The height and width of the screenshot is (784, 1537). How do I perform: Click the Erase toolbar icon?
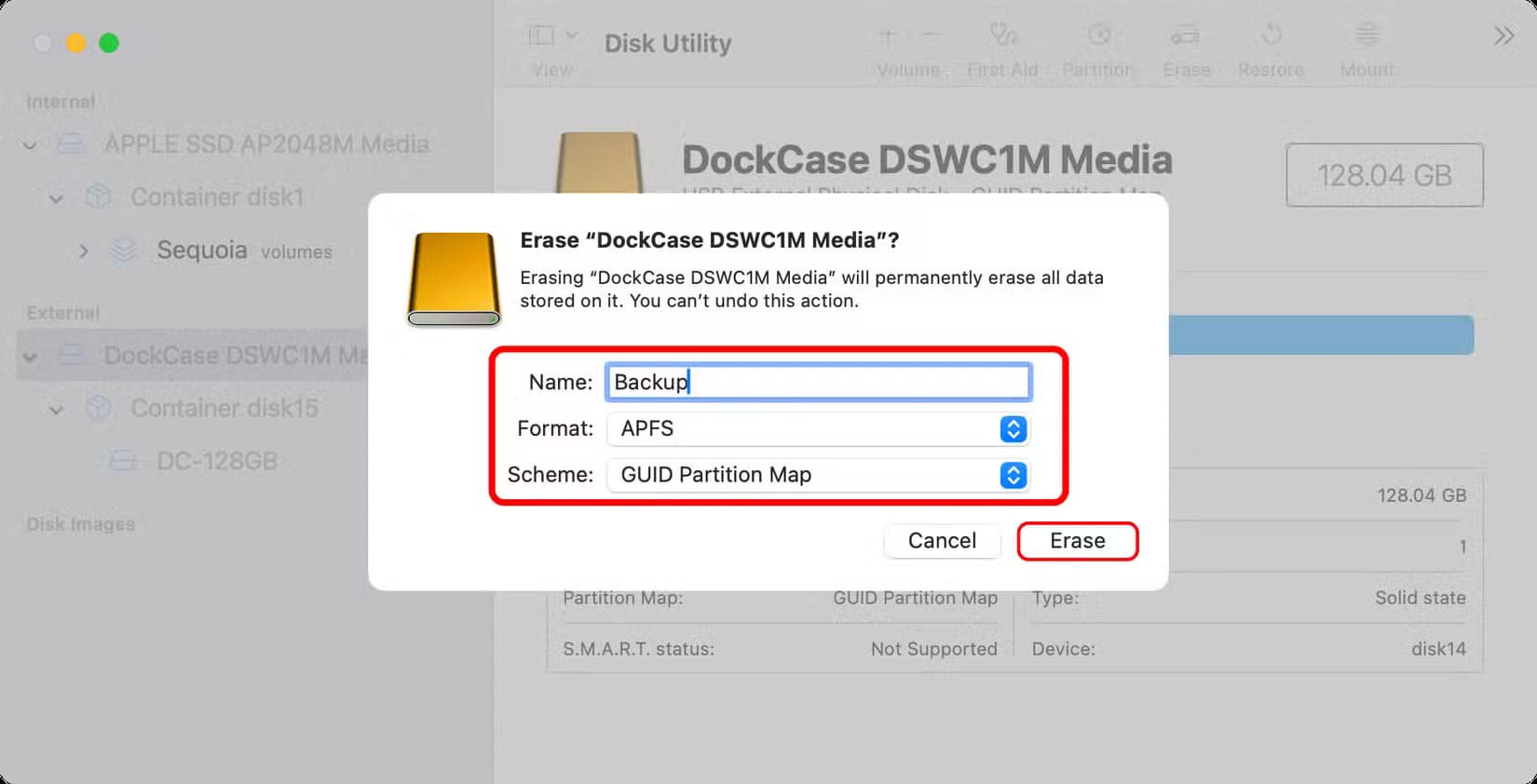point(1185,36)
